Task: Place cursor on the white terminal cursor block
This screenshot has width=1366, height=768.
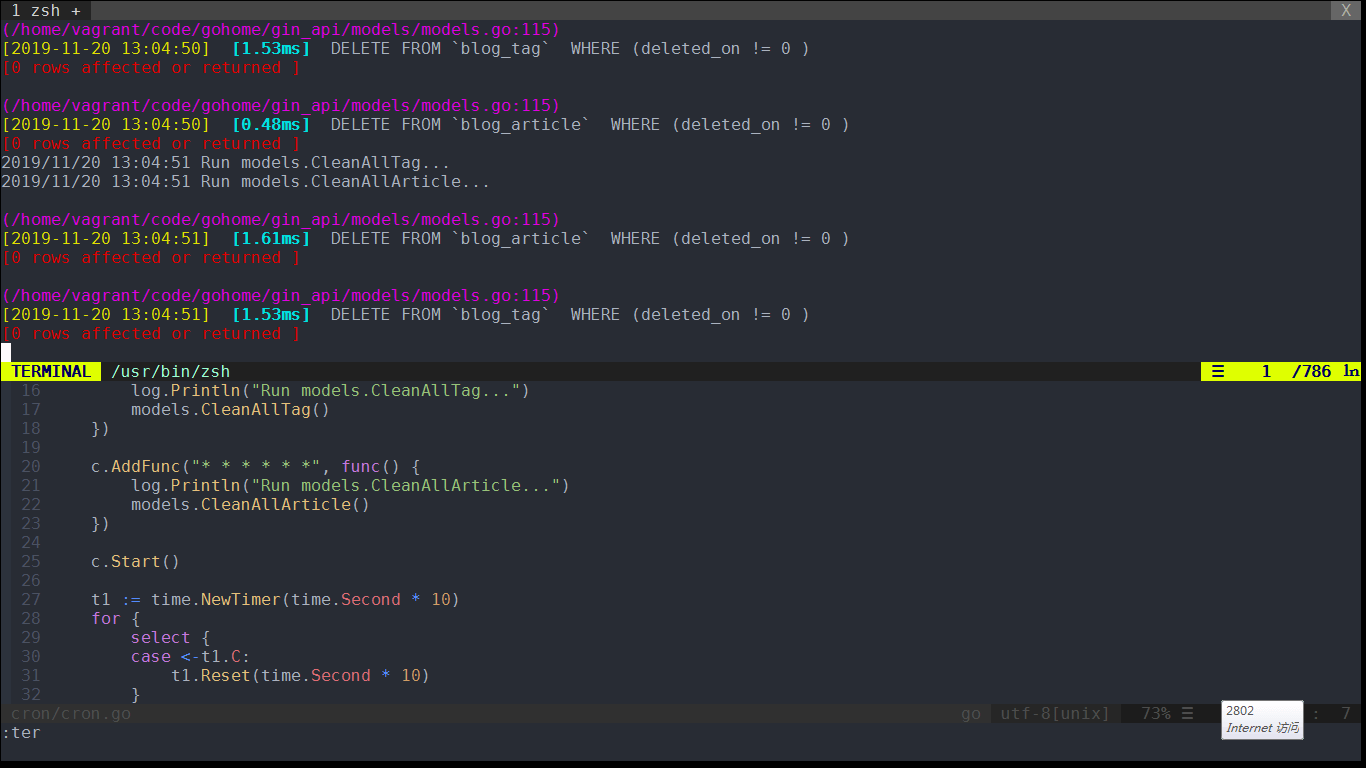Action: coord(6,352)
